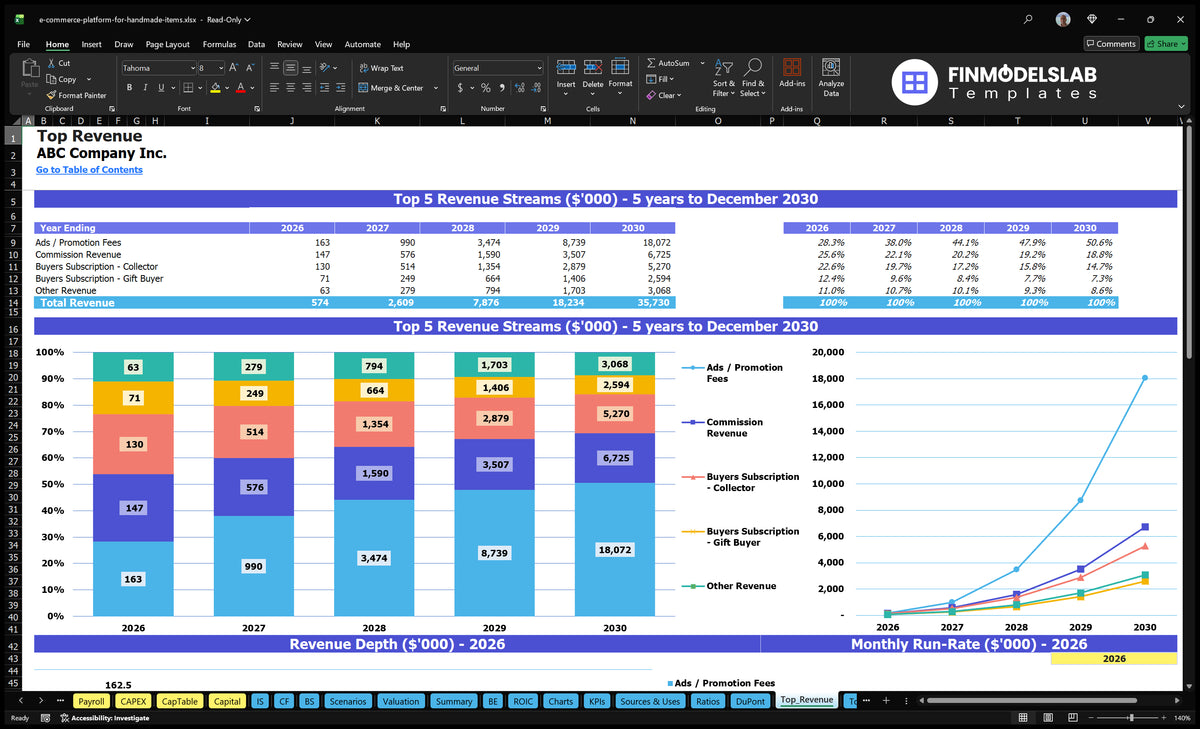The height and width of the screenshot is (729, 1200).
Task: Click the AutoSum sigma icon
Action: pos(651,63)
